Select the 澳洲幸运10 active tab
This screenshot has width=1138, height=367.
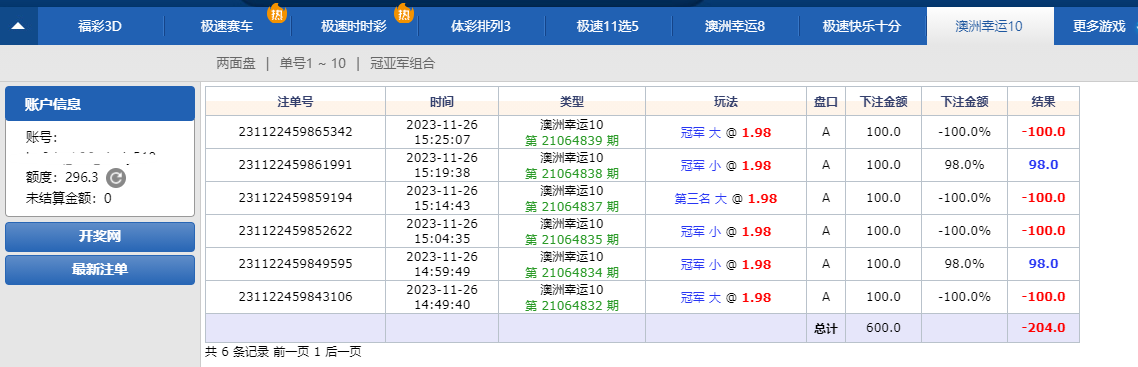990,27
